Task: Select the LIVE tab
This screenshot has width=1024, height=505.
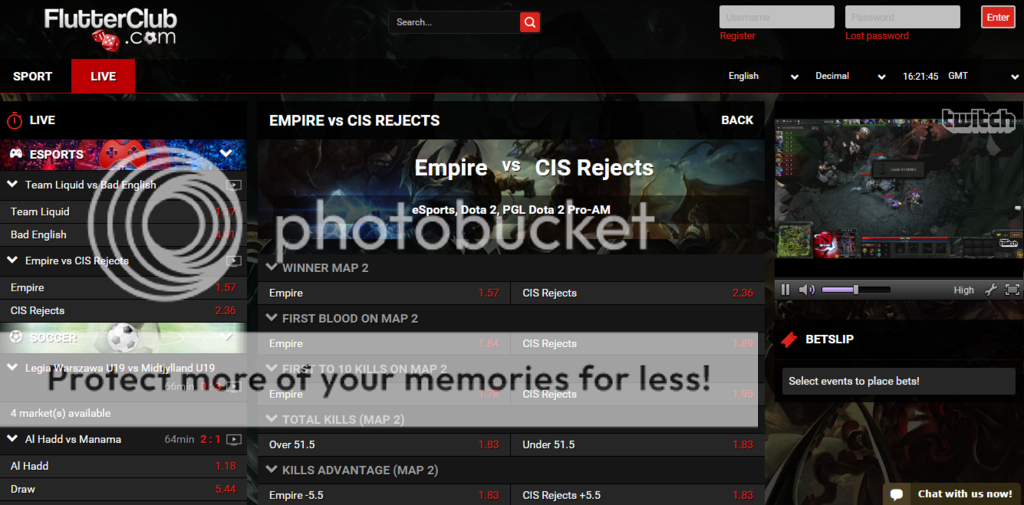Action: (103, 76)
